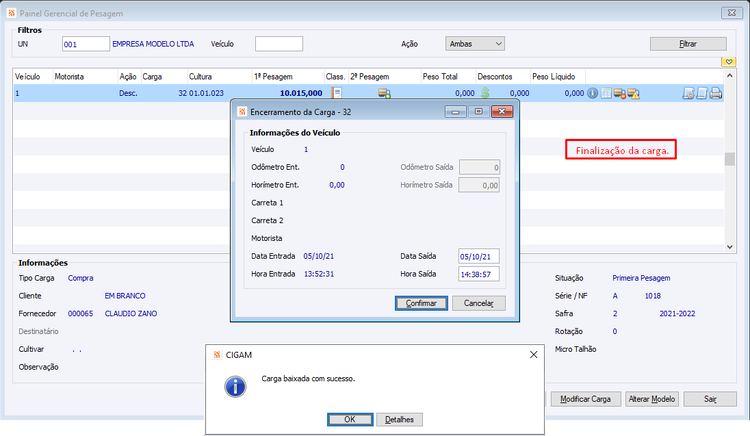Expand the yellow collapse arrow above grid
750x436 pixels.
pyautogui.click(x=728, y=62)
